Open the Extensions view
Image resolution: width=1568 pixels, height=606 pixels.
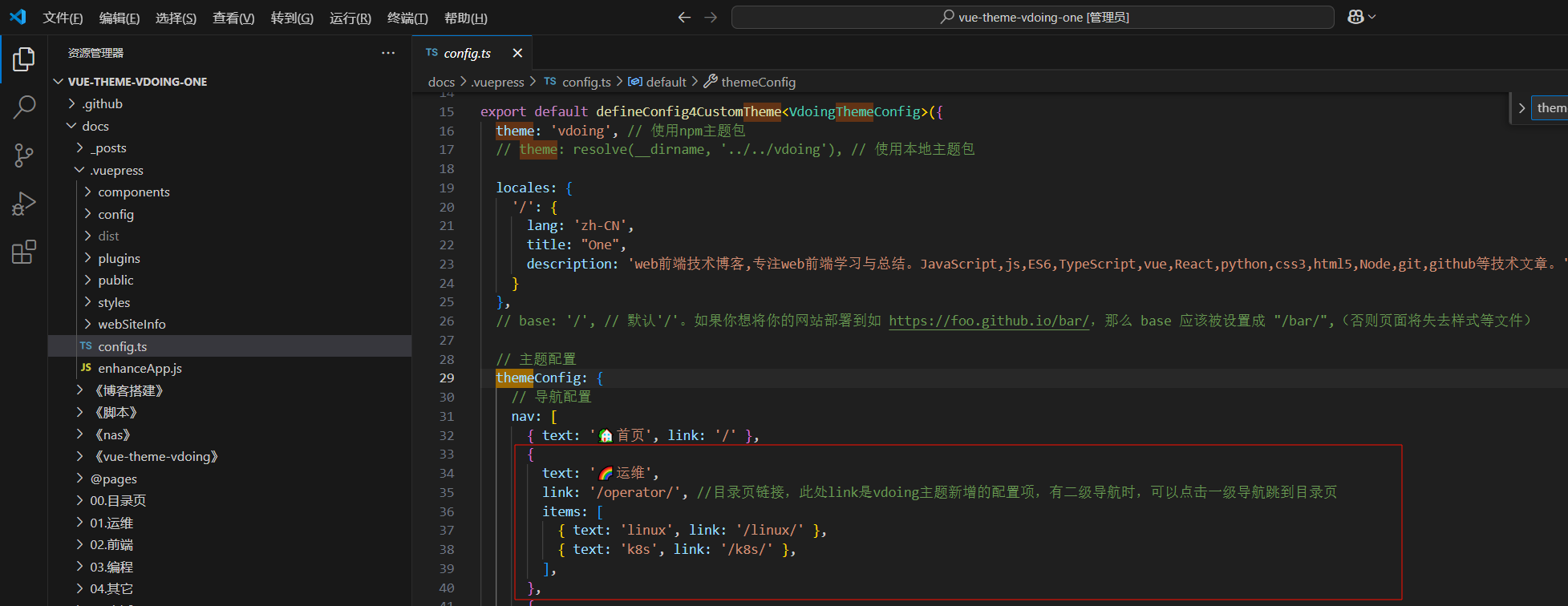24,252
